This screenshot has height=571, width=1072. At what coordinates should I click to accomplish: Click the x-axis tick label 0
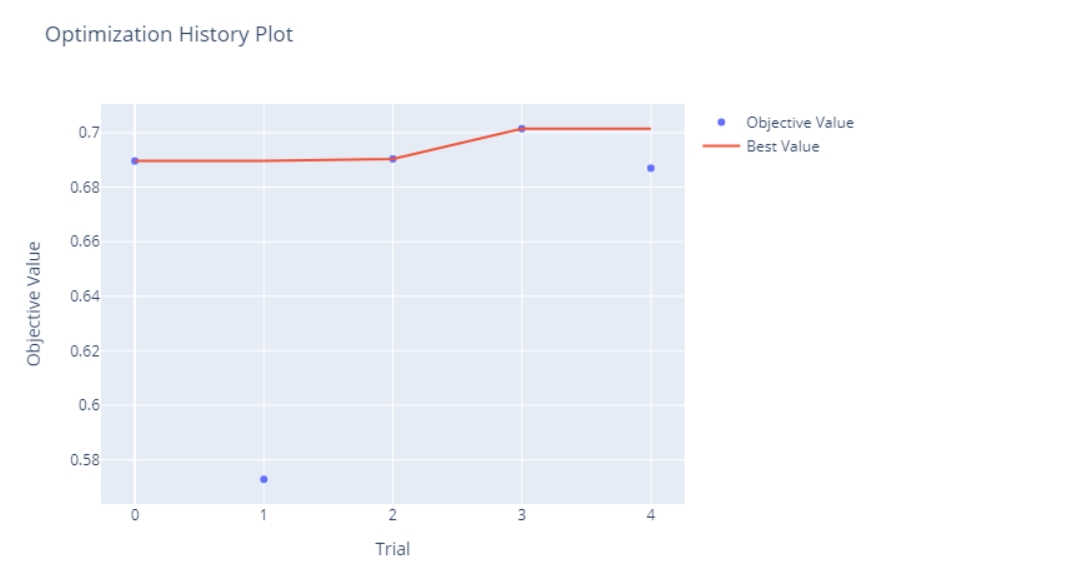pos(135,514)
